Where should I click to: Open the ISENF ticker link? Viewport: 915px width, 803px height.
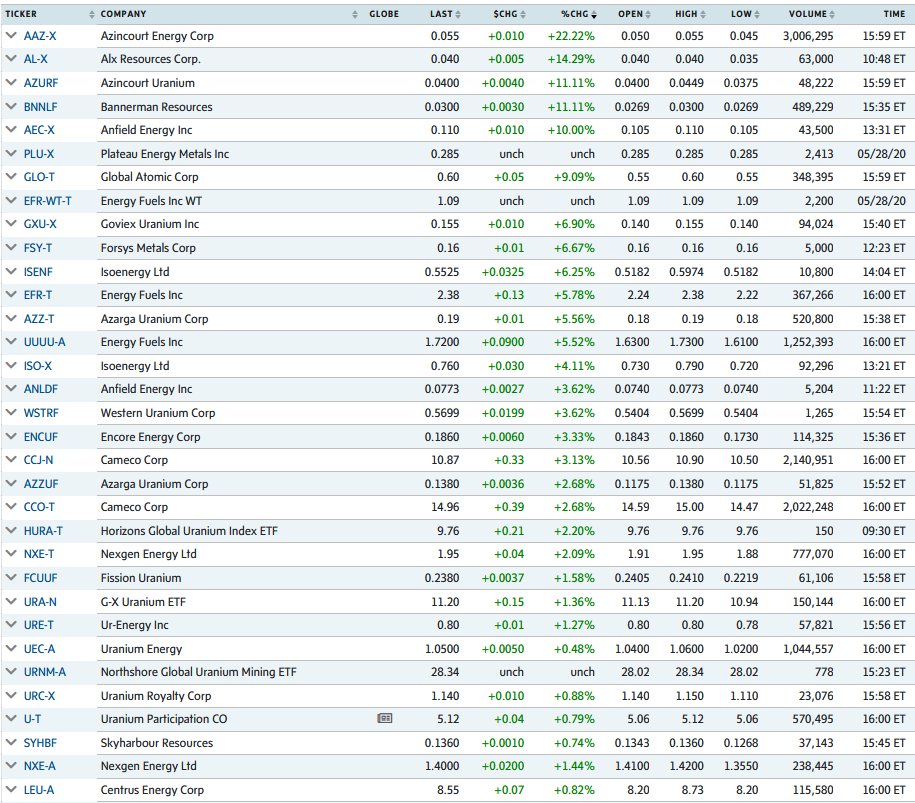[x=38, y=272]
